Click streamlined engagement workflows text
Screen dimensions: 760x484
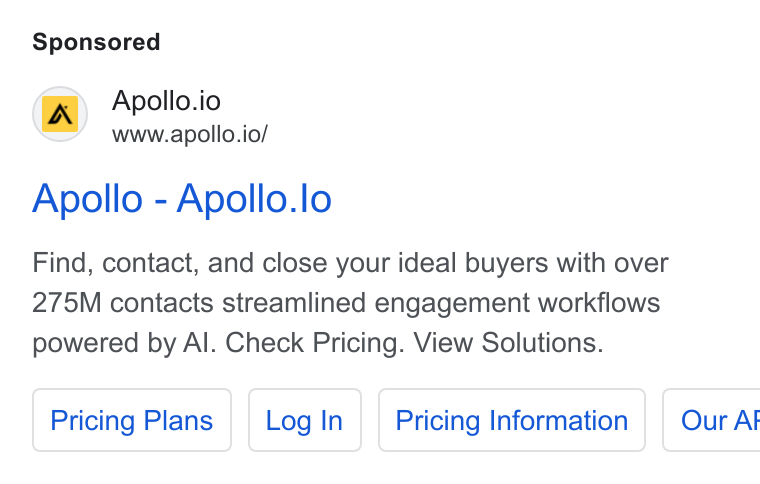[x=441, y=303]
